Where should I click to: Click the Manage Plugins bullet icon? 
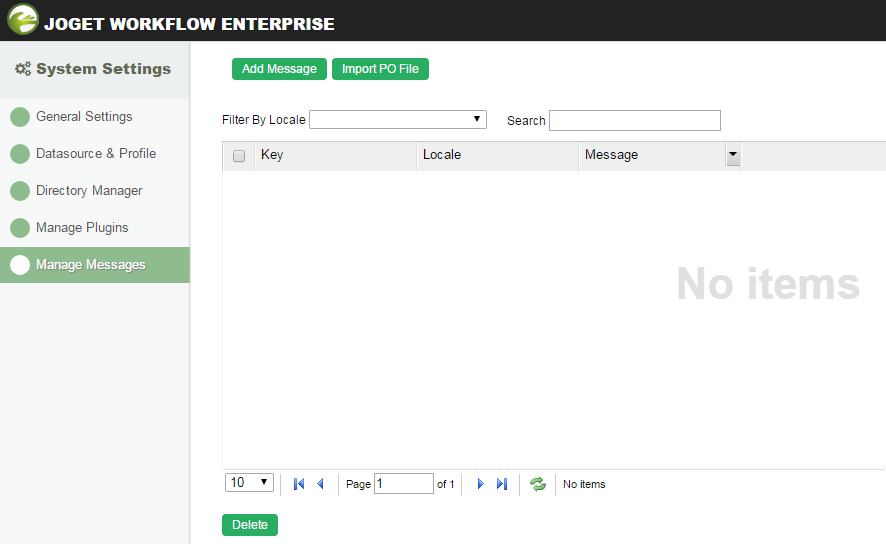[20, 228]
